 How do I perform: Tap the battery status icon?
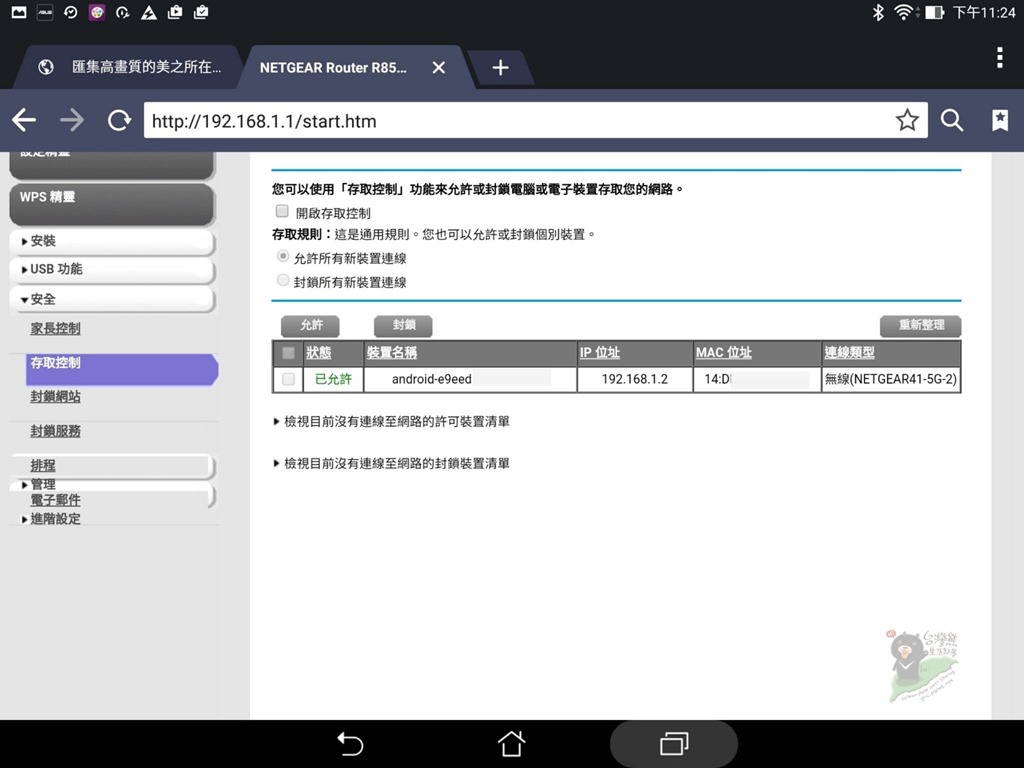click(x=934, y=12)
